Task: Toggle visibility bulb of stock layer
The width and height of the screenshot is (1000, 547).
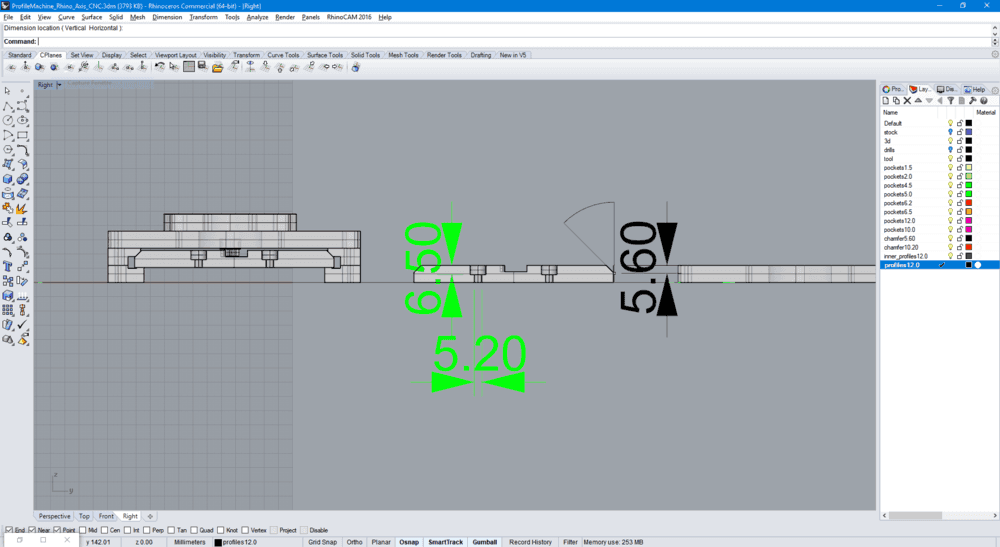Action: point(950,132)
